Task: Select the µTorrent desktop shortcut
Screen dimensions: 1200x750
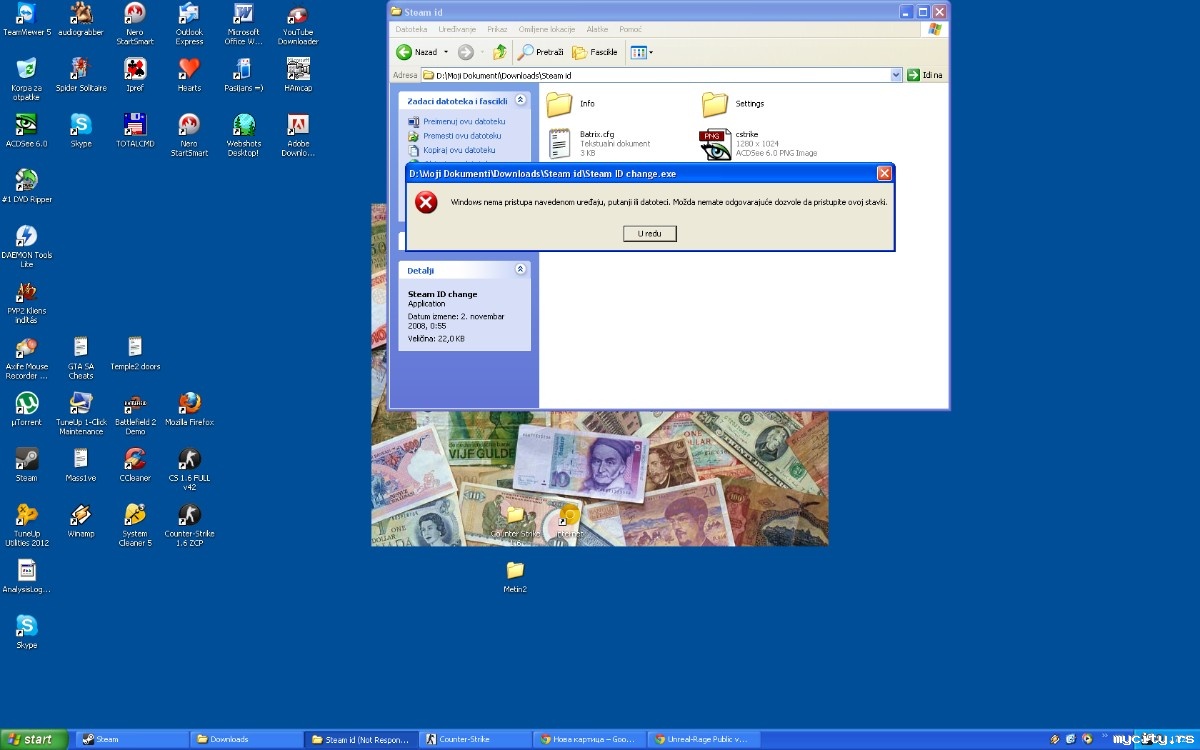Action: tap(27, 409)
